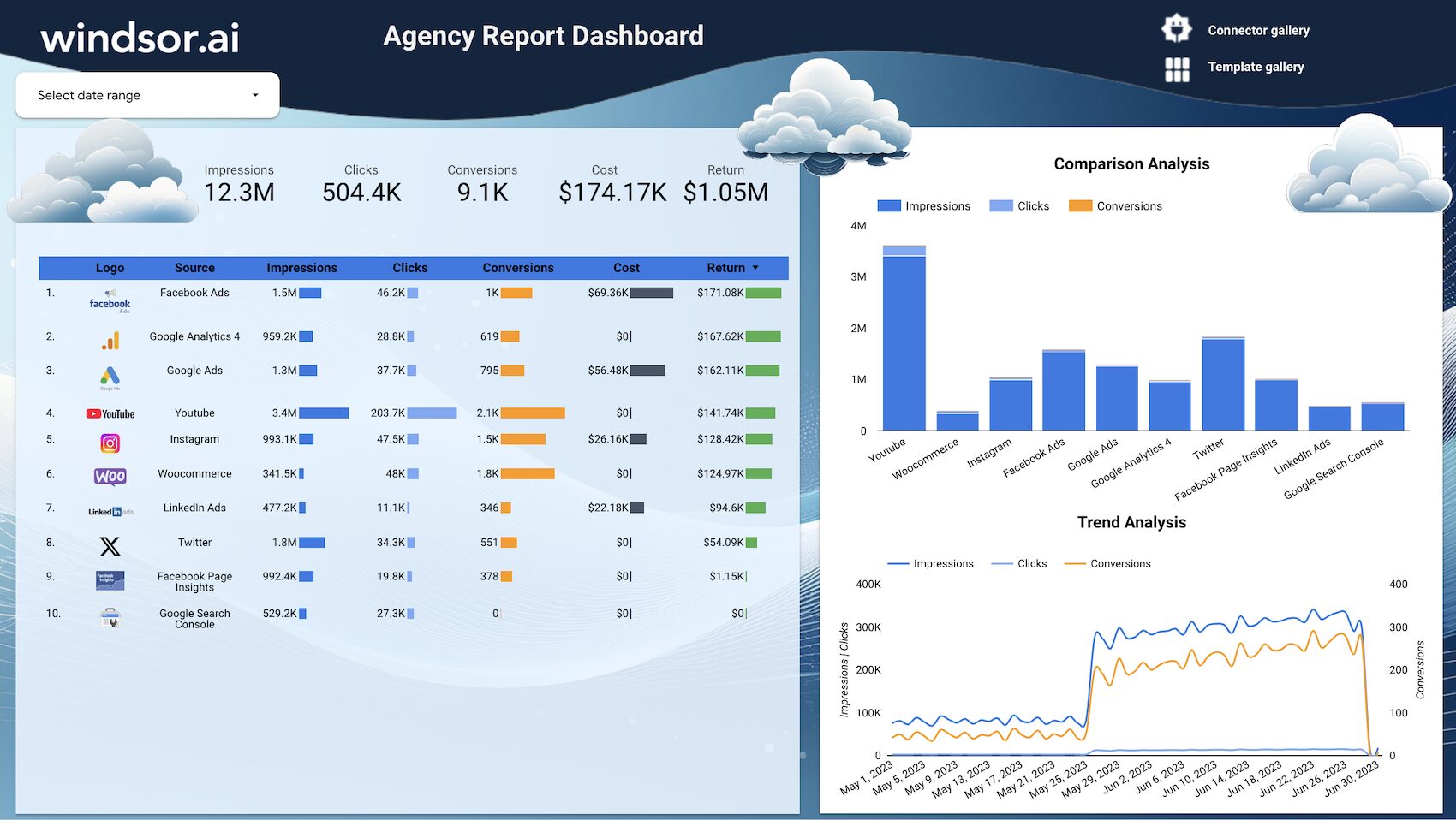Image resolution: width=1456 pixels, height=820 pixels.
Task: Click the Logo column header
Action: 110,268
